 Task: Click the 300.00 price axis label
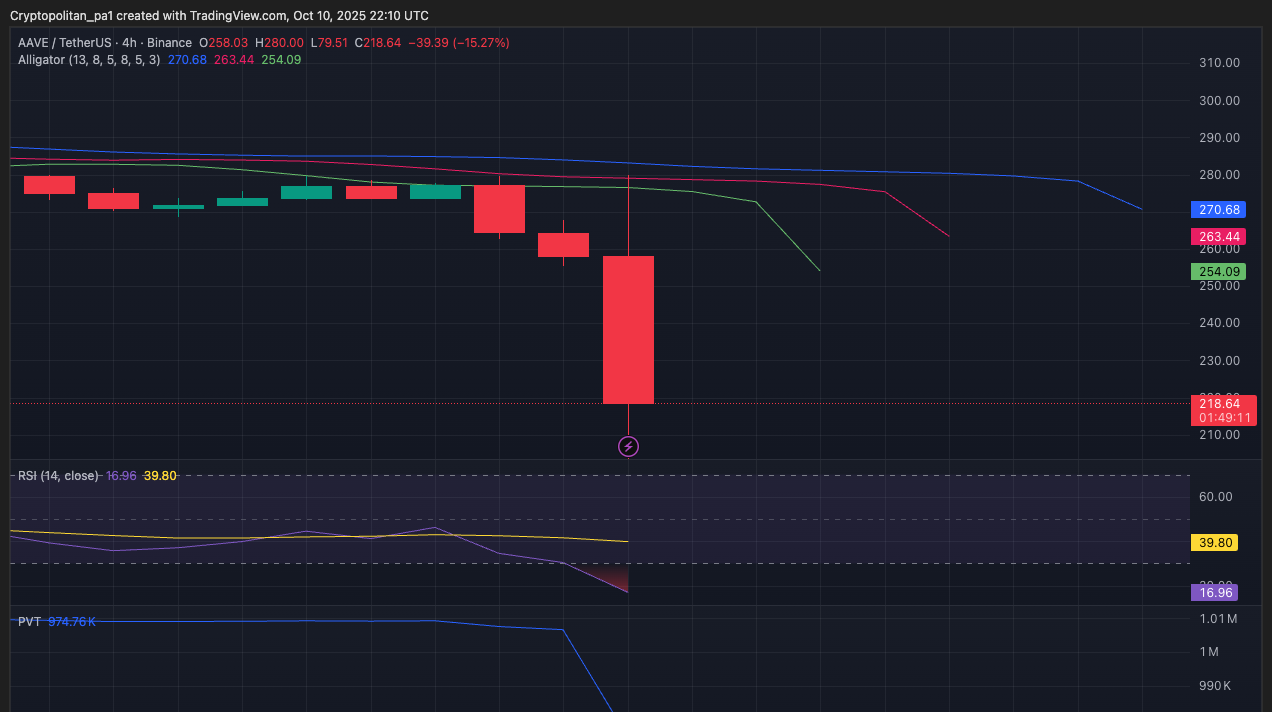[x=1219, y=101]
